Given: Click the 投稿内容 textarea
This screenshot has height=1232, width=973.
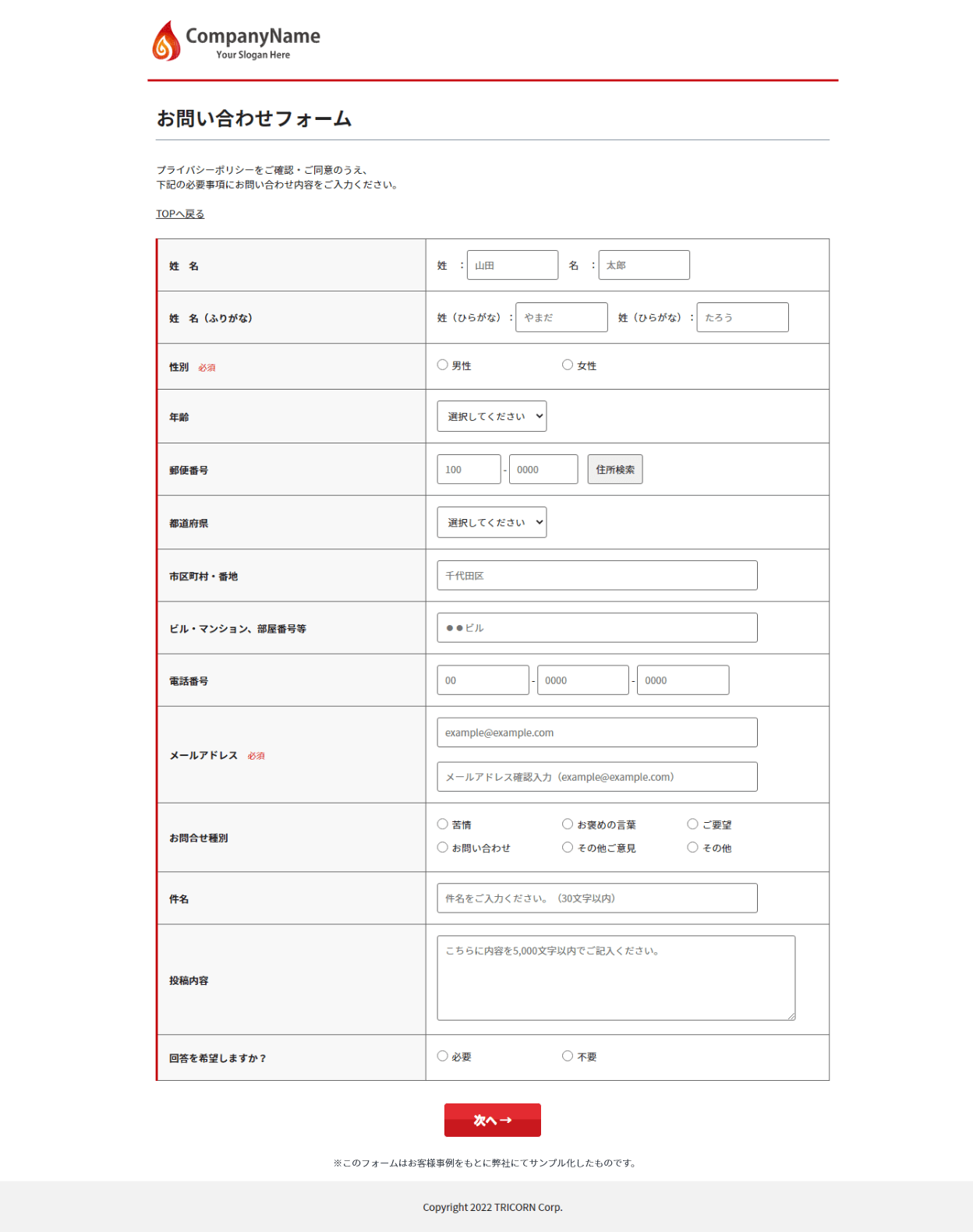Looking at the screenshot, I should click(616, 978).
